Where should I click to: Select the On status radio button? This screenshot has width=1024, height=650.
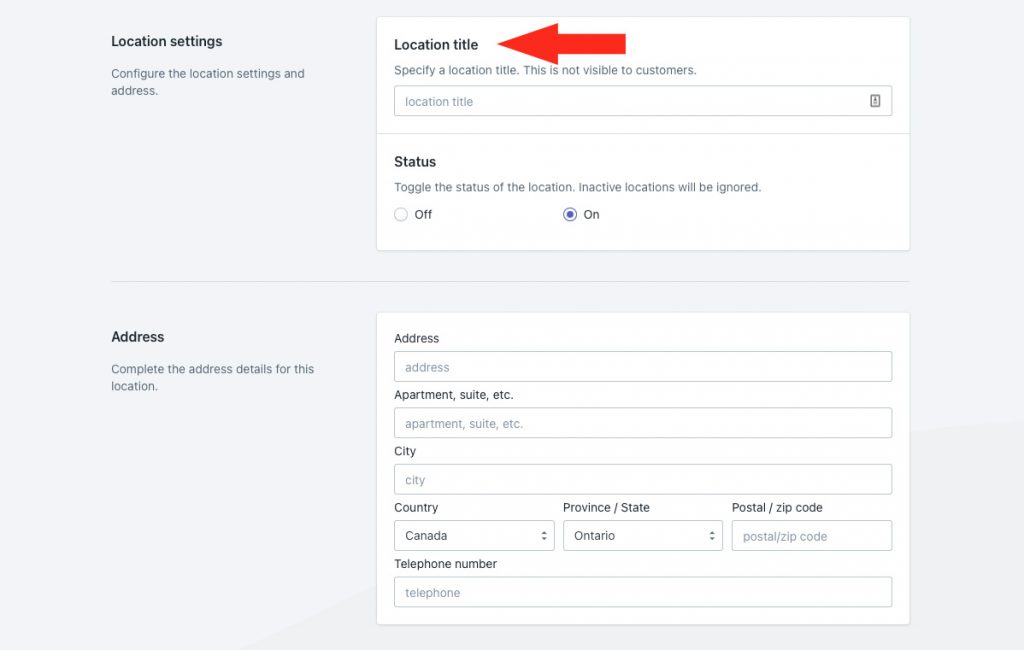pyautogui.click(x=569, y=214)
